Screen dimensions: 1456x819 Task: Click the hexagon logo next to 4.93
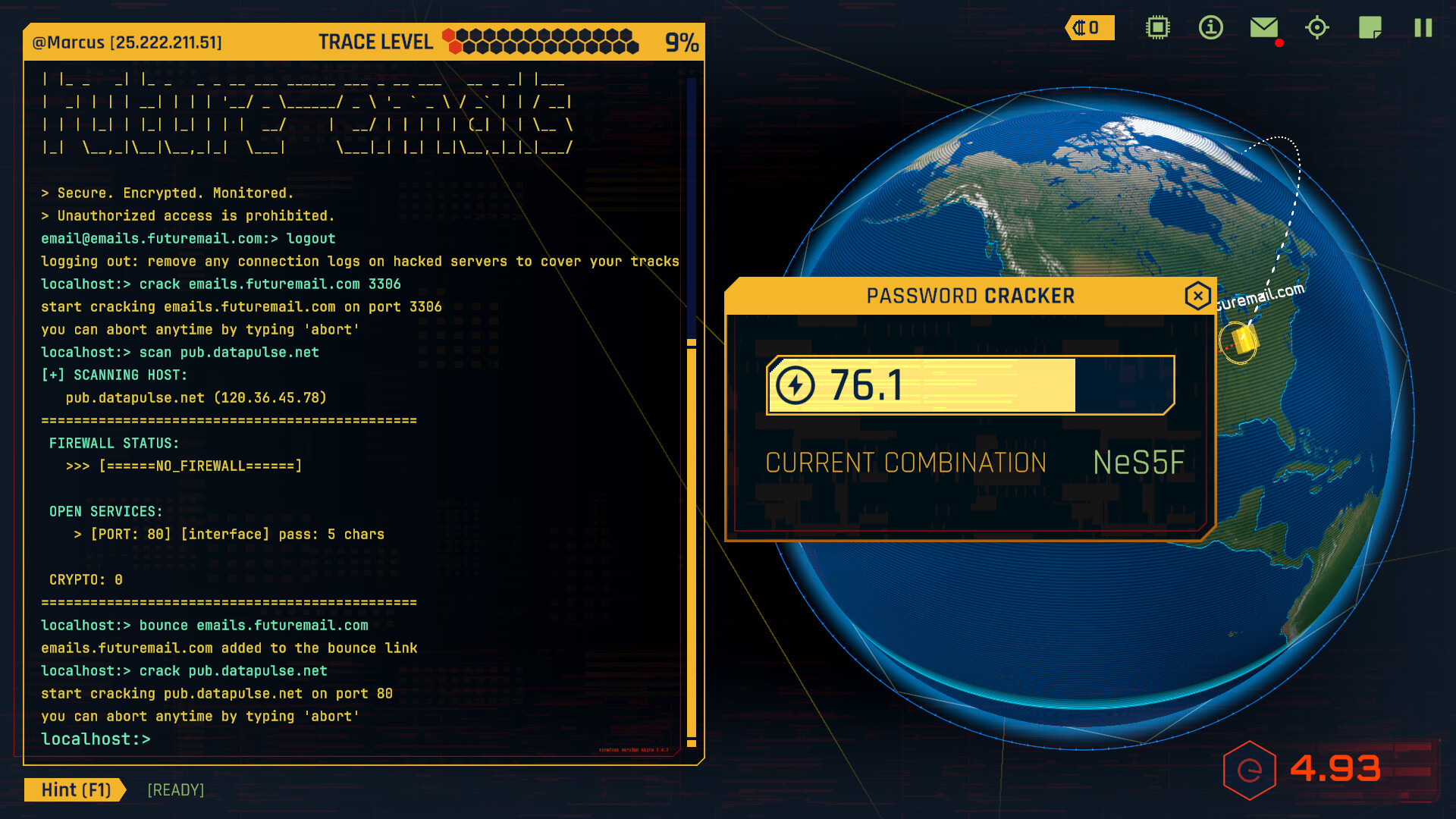click(x=1250, y=767)
